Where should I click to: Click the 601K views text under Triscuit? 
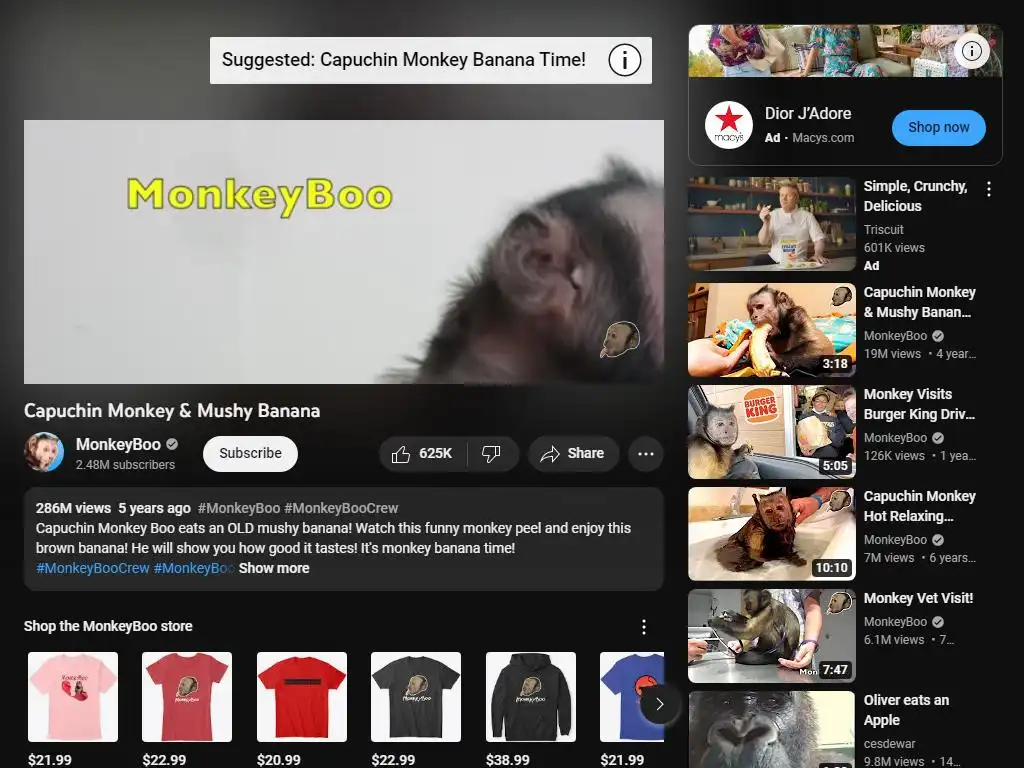894,248
